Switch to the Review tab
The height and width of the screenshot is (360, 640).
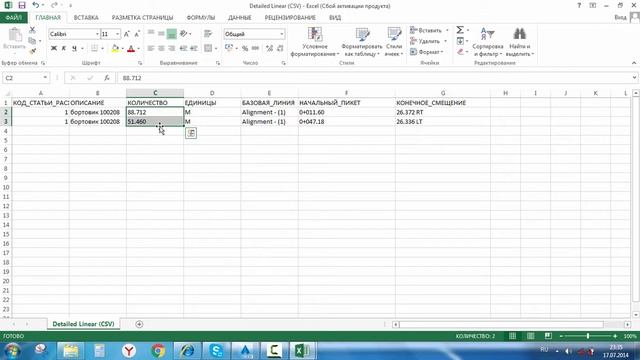[290, 18]
